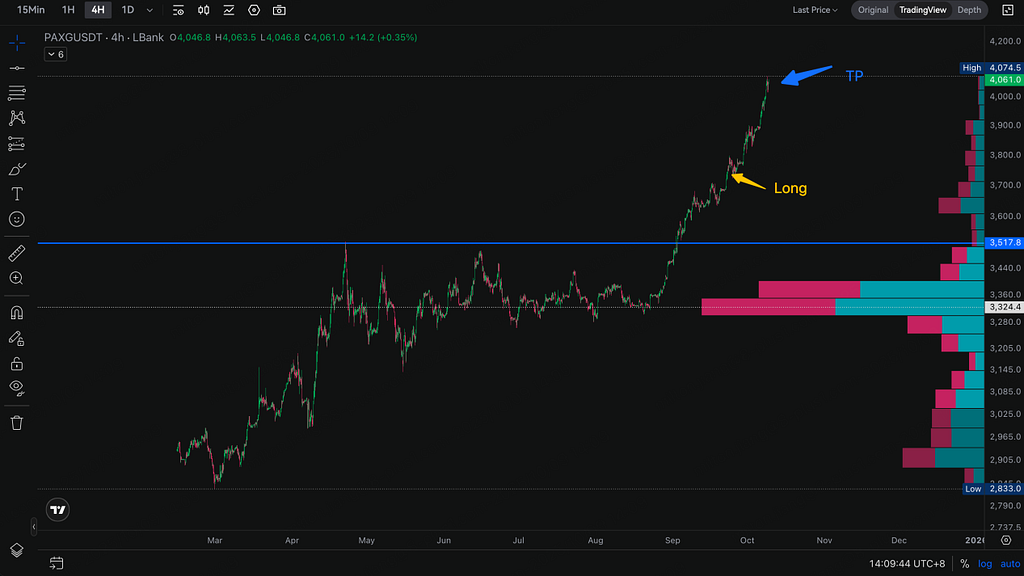Select the yellow Long text annotation
Viewport: 1024px width, 576px height.
pyautogui.click(x=790, y=188)
